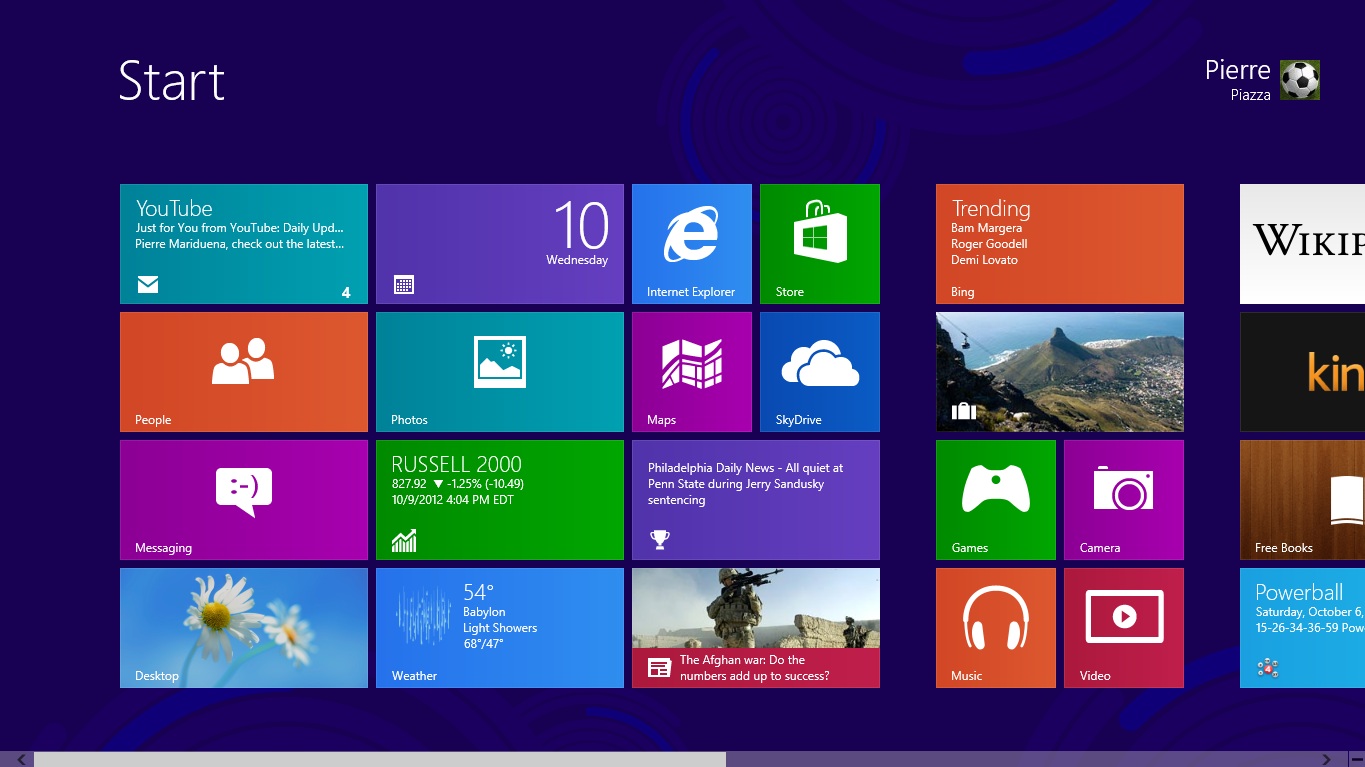
Task: Open the Music tile
Action: (996, 628)
